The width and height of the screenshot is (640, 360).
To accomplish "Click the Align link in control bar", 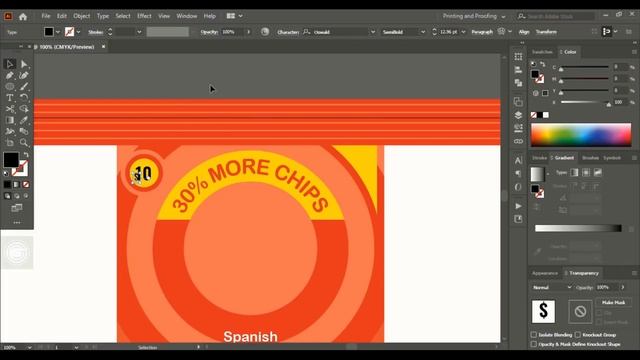I will [x=524, y=32].
